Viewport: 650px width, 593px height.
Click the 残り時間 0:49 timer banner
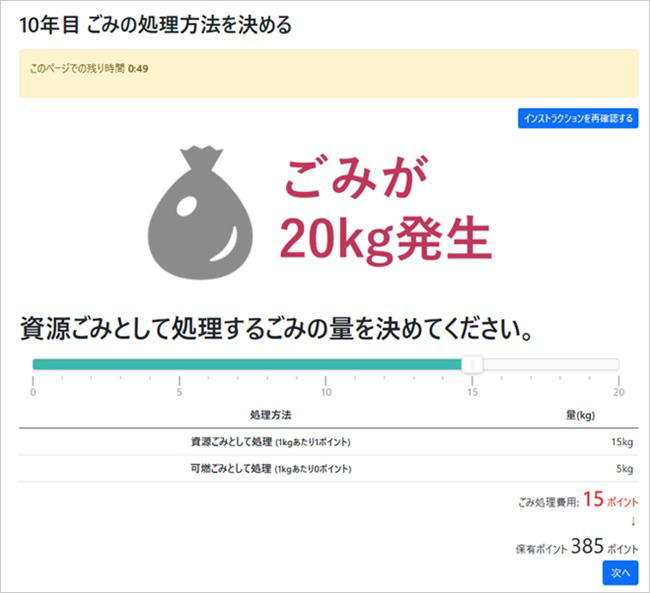[x=328, y=72]
